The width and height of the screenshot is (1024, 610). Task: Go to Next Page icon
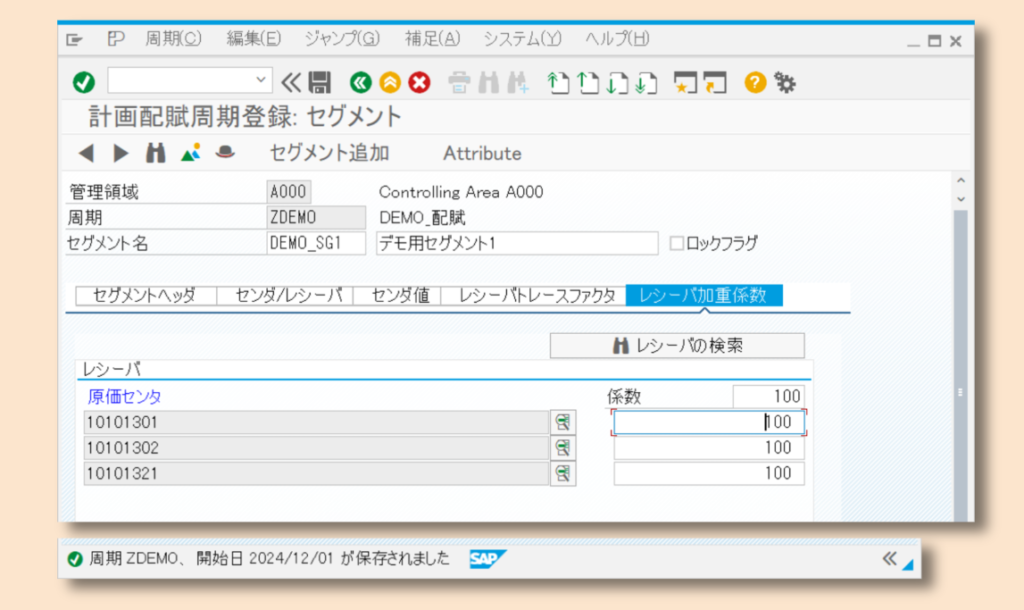click(x=617, y=83)
